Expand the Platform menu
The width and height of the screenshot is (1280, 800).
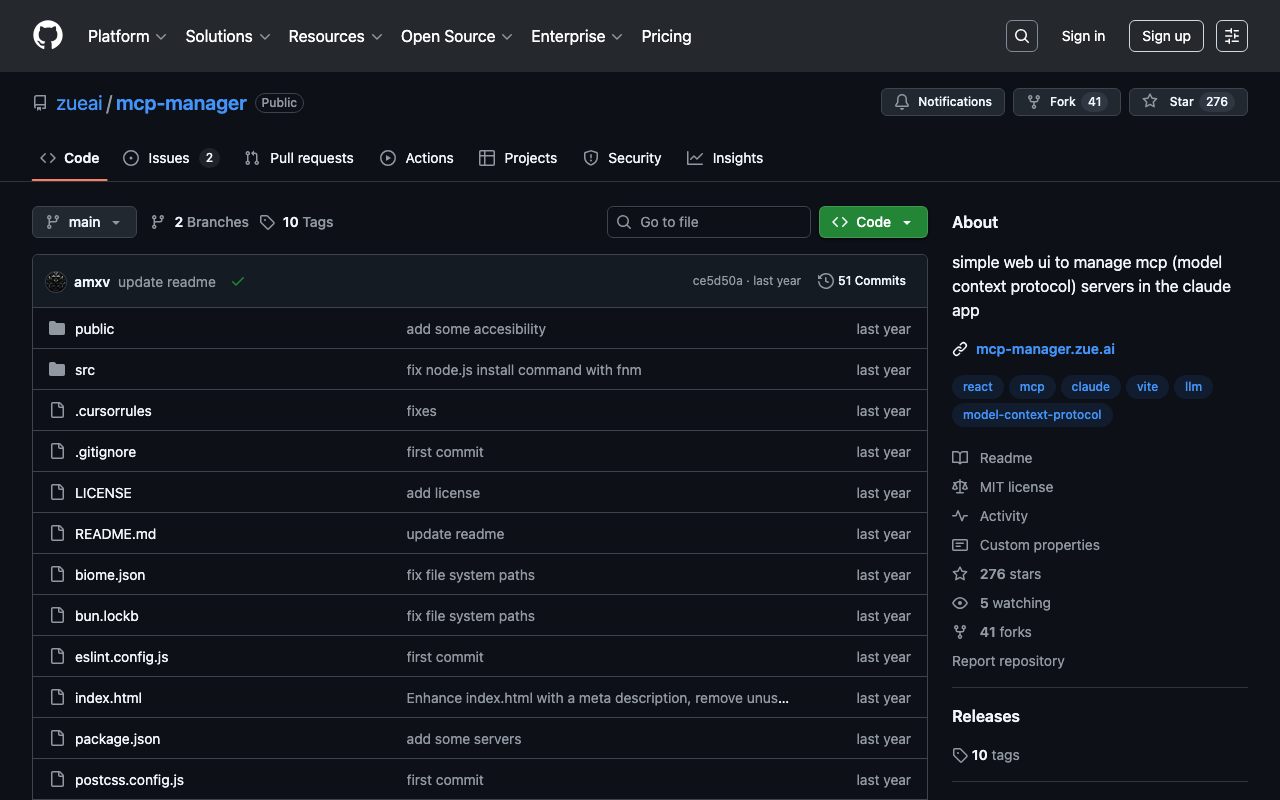point(127,36)
